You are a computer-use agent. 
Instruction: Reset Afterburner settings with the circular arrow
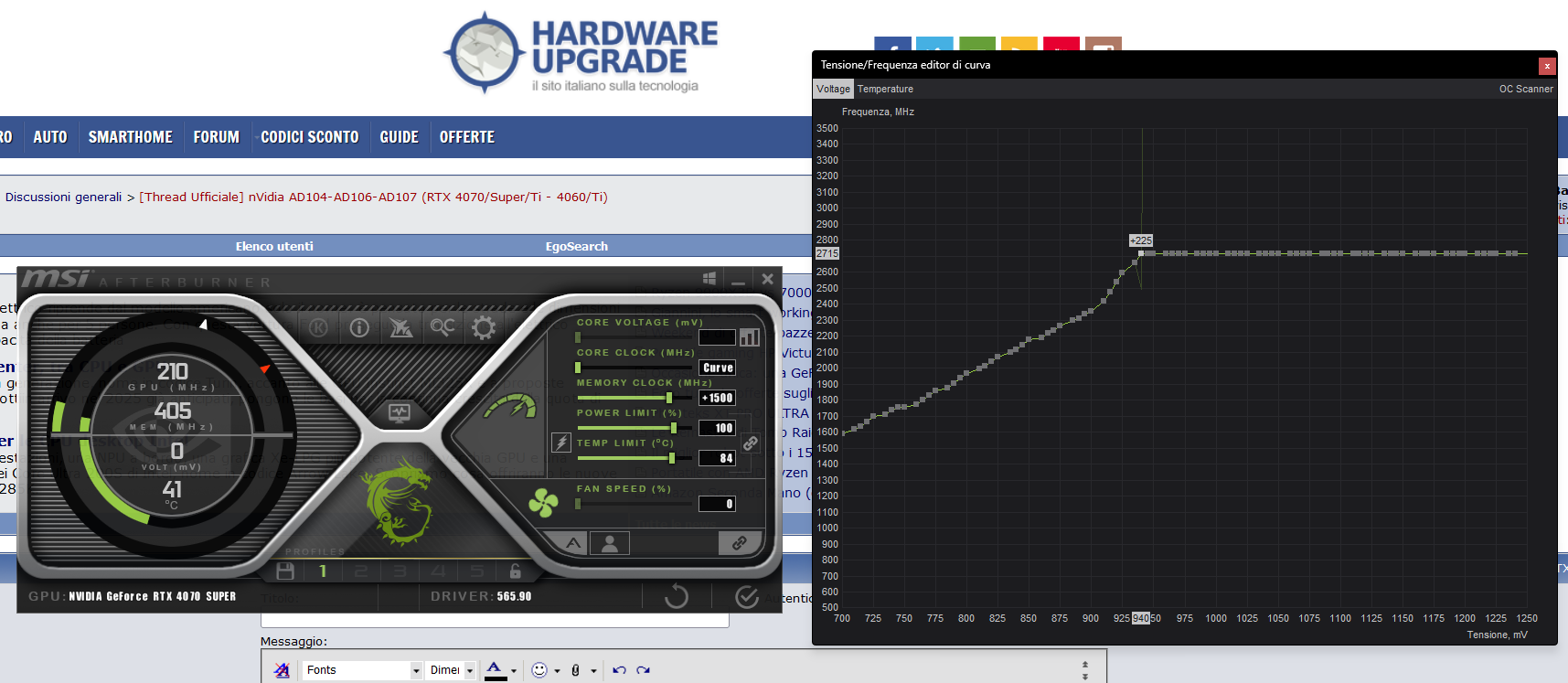coord(677,597)
